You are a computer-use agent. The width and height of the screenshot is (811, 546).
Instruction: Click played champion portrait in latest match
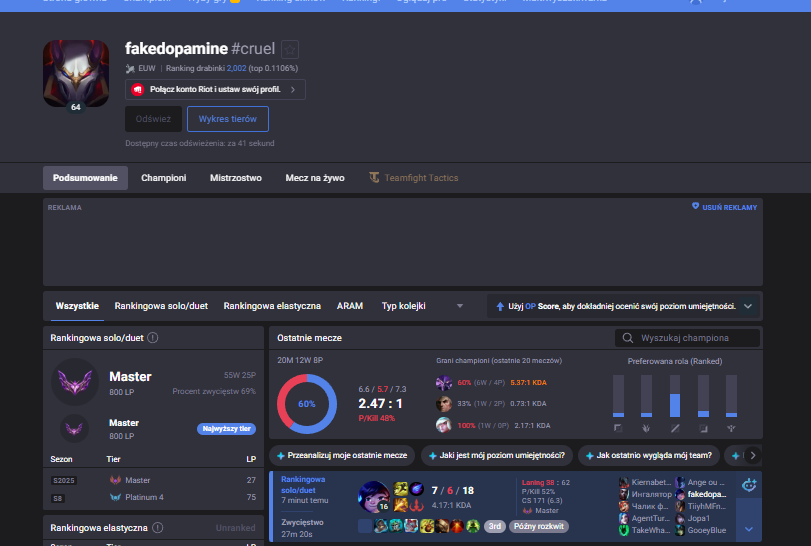(x=373, y=497)
